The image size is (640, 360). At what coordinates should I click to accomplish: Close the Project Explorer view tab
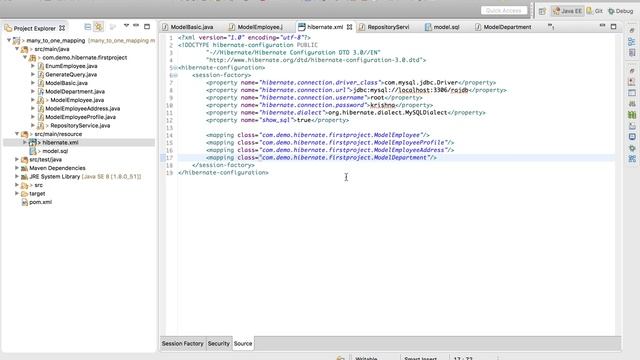(x=62, y=28)
